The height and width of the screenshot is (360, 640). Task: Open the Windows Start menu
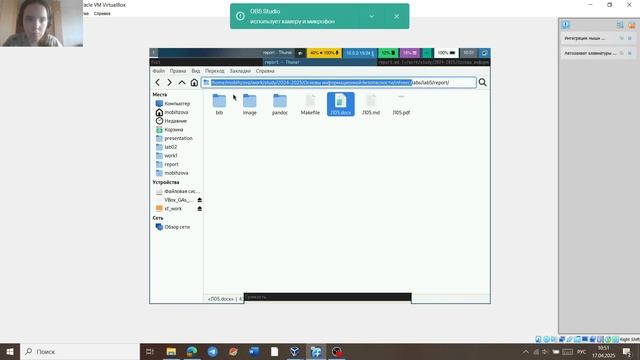[10, 351]
